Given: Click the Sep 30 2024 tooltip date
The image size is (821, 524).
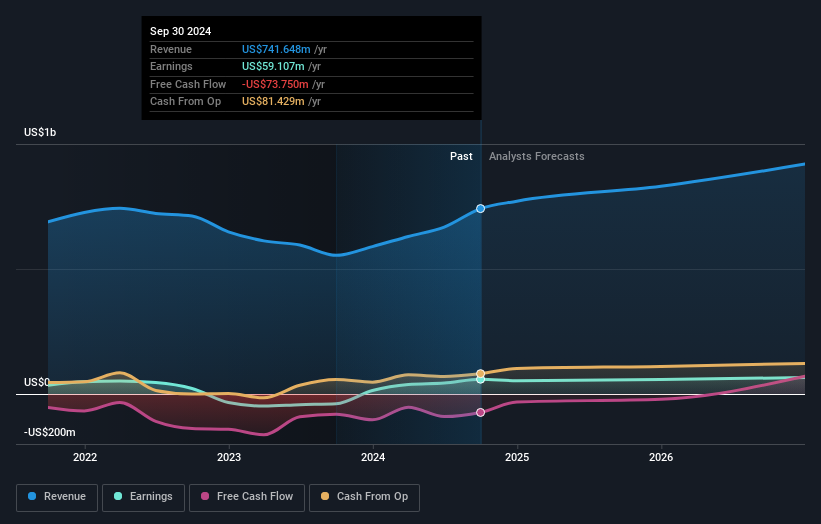Looking at the screenshot, I should [181, 31].
